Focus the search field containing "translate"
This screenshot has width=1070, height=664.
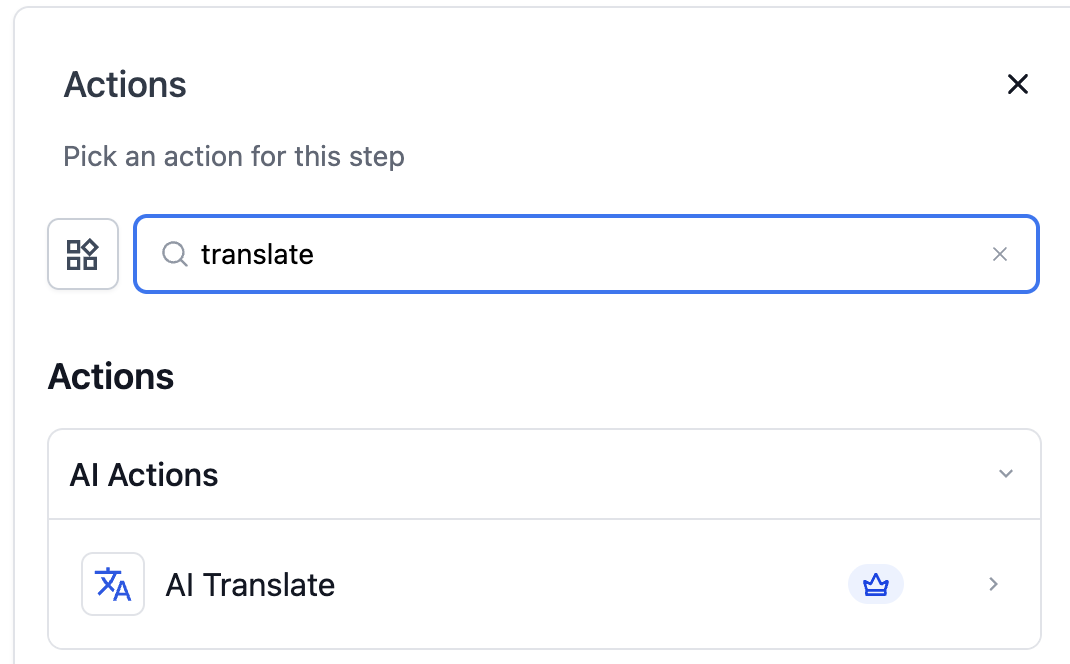click(600, 255)
